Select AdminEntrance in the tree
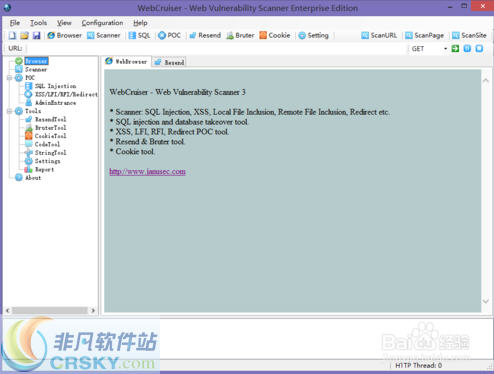Screen dimensions: 494x374 pos(55,103)
